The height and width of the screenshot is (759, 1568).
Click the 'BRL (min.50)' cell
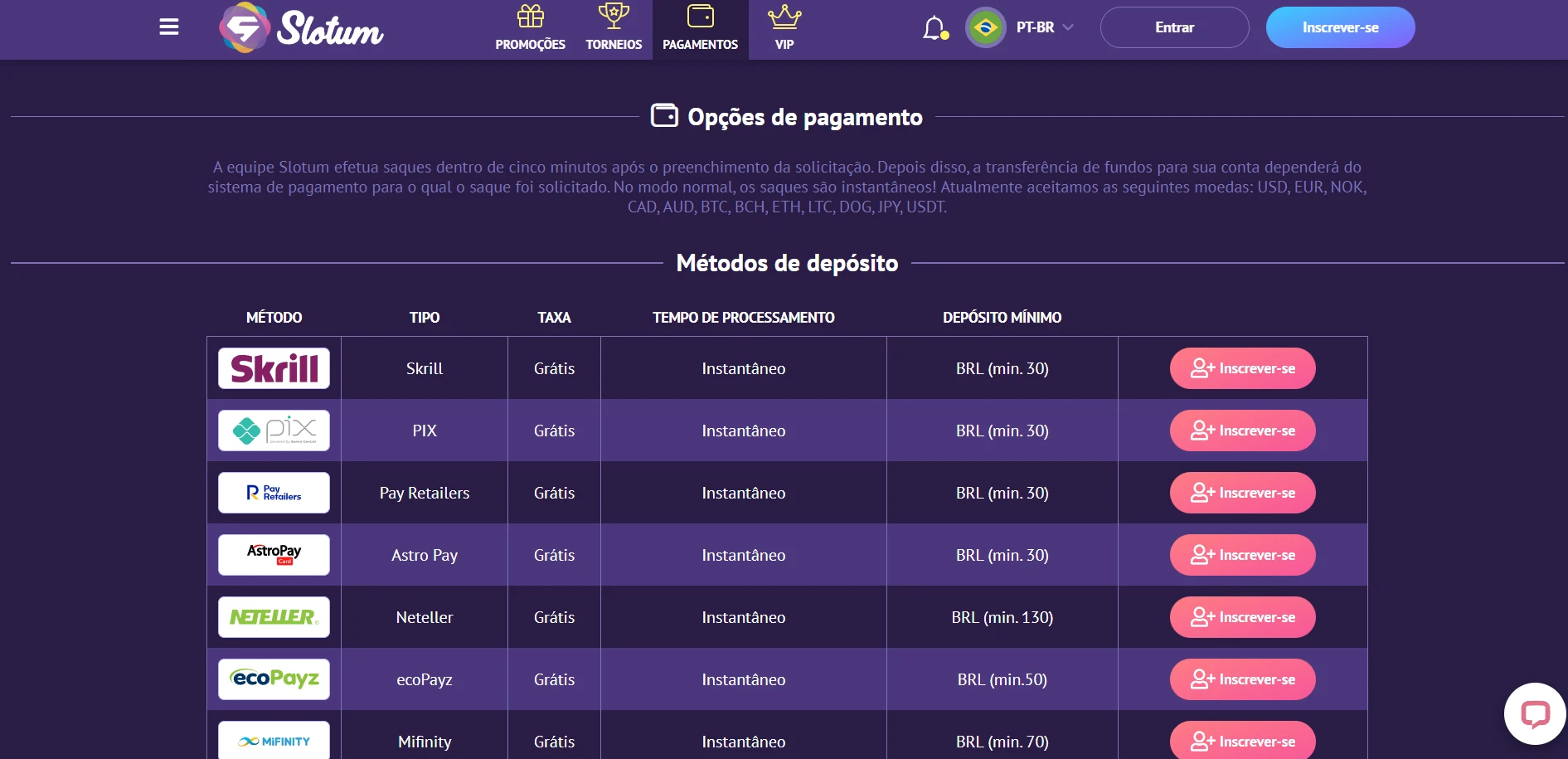[1002, 679]
